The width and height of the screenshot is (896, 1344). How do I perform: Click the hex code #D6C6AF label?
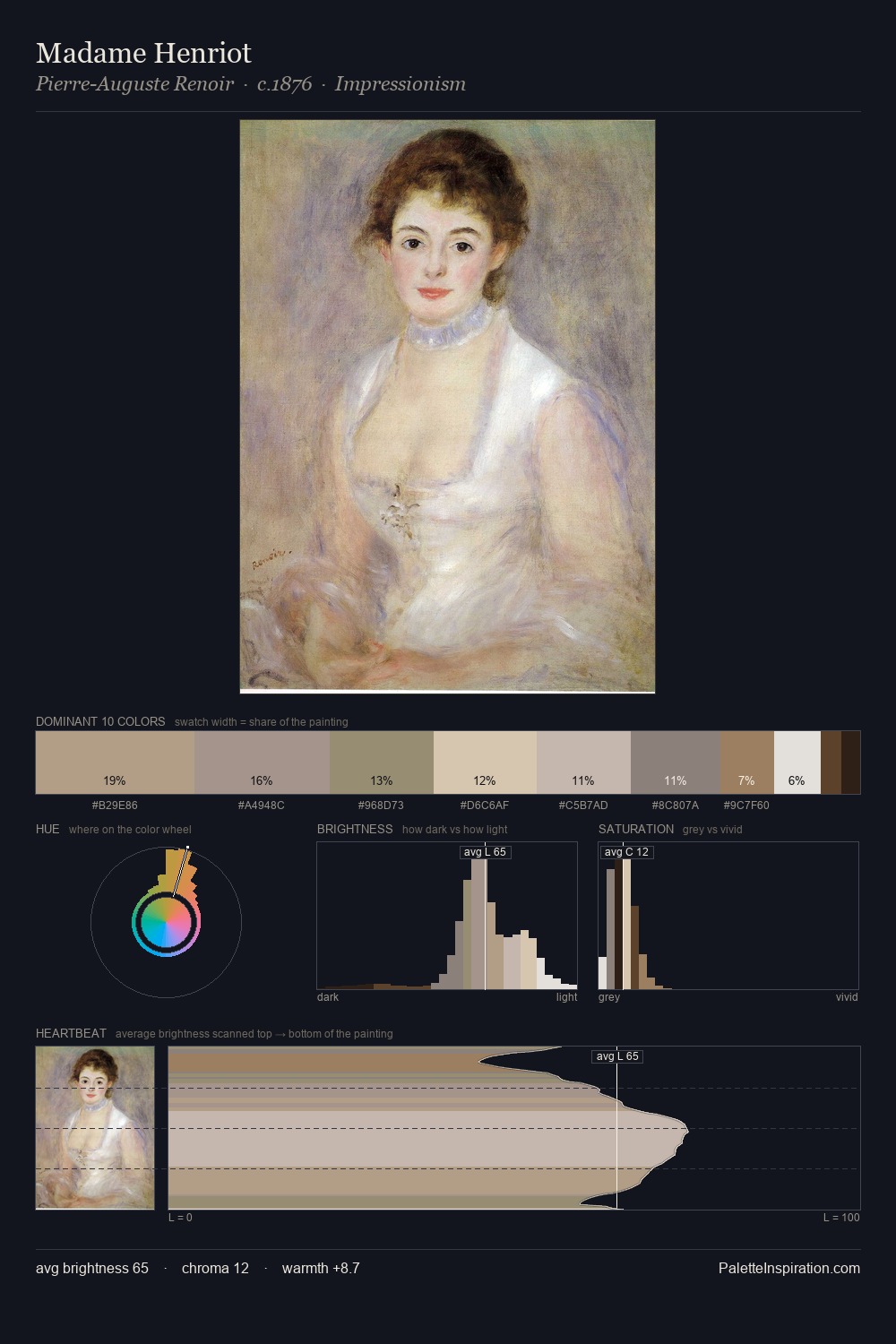click(485, 806)
